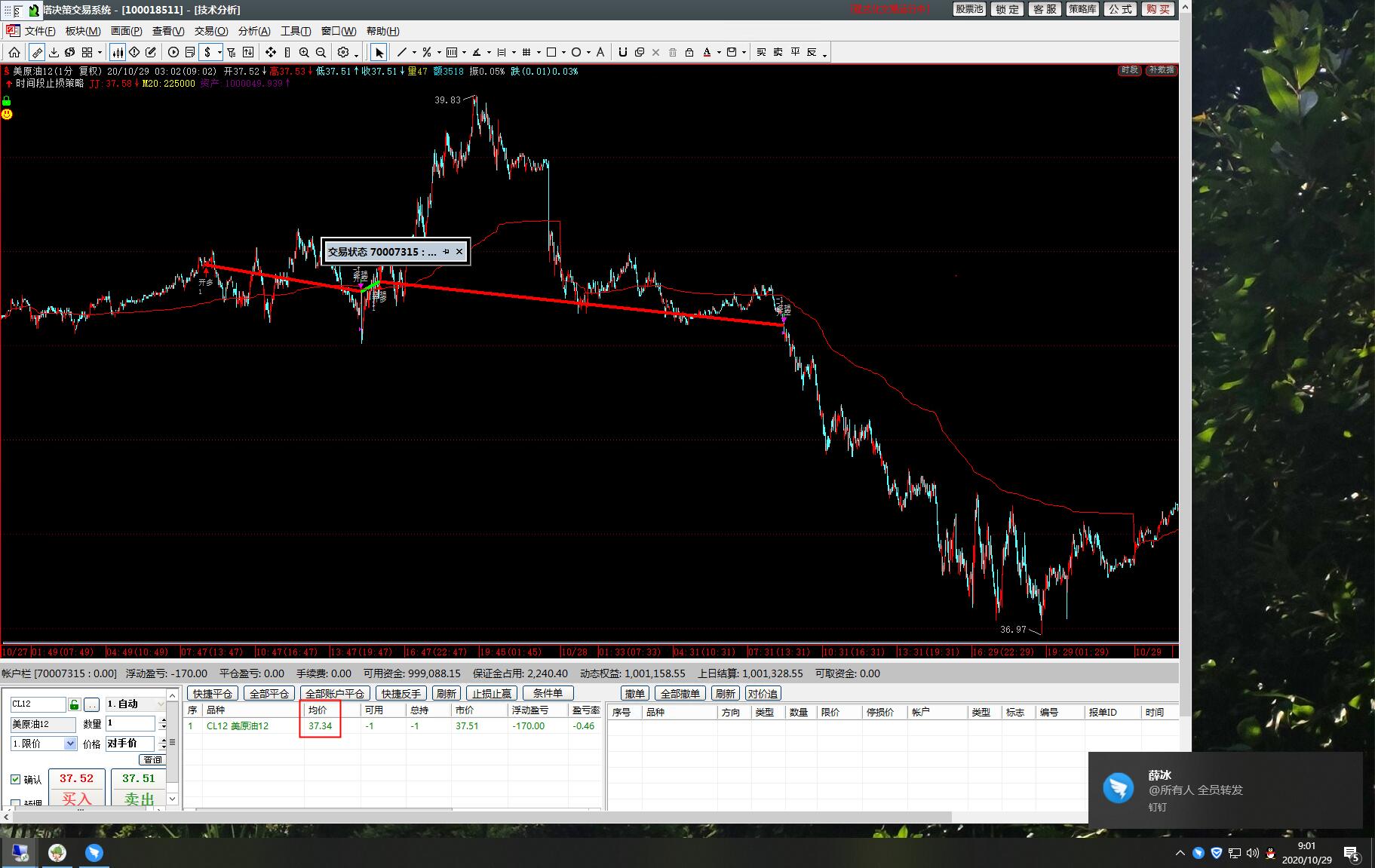Select the arrow pointer cursor tool
Screen dimensions: 1375x868
(379, 52)
